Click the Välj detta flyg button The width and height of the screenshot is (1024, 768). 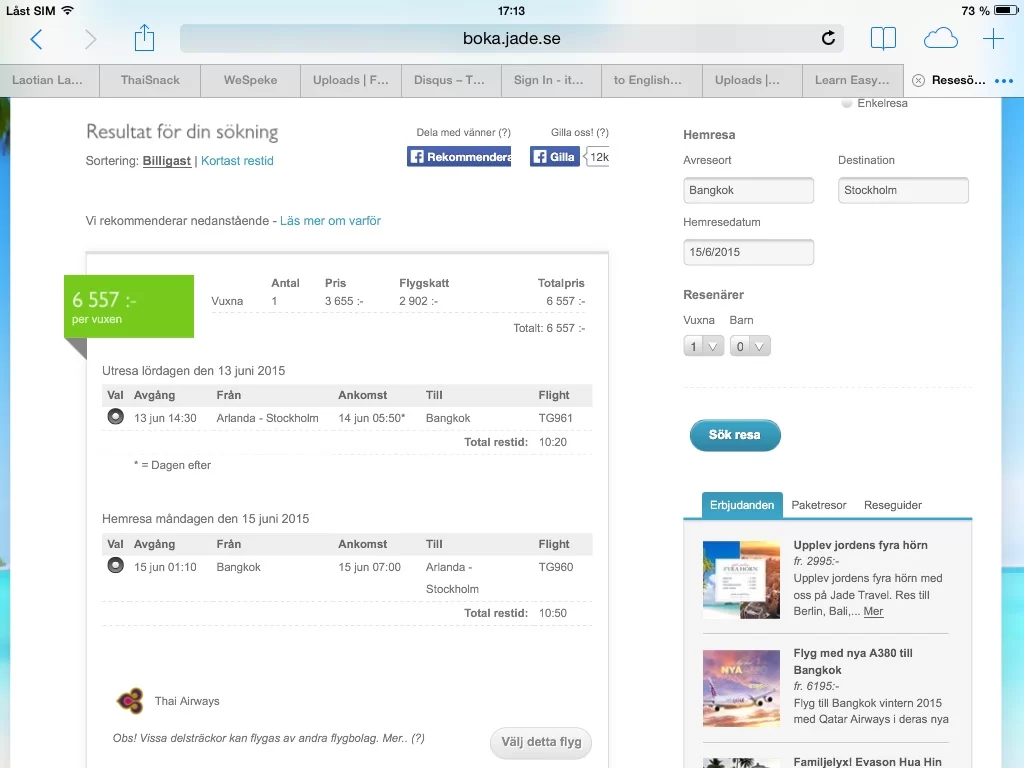541,742
